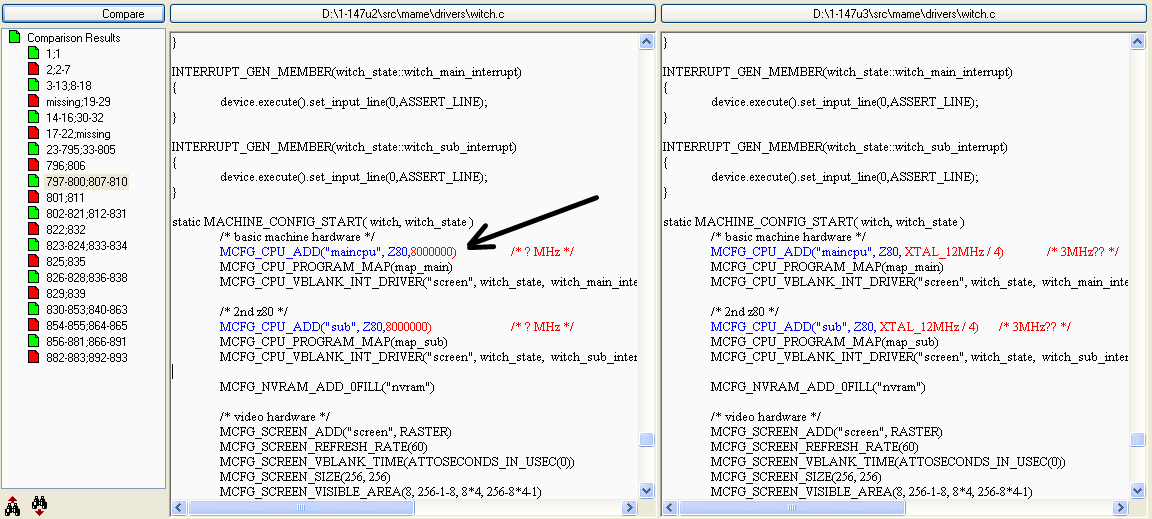The image size is (1152, 519).
Task: Select the 3-13;8-18 result entry
Action: [68, 86]
